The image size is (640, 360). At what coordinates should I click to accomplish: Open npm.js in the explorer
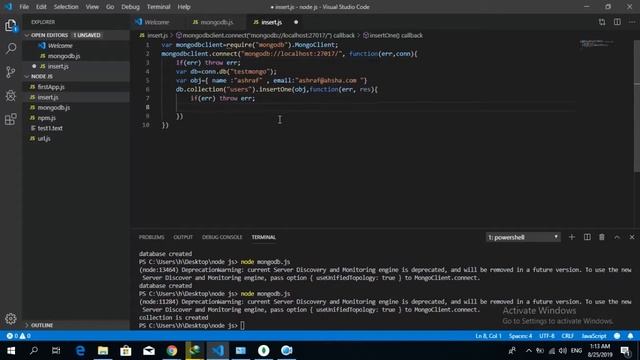[x=76, y=118]
